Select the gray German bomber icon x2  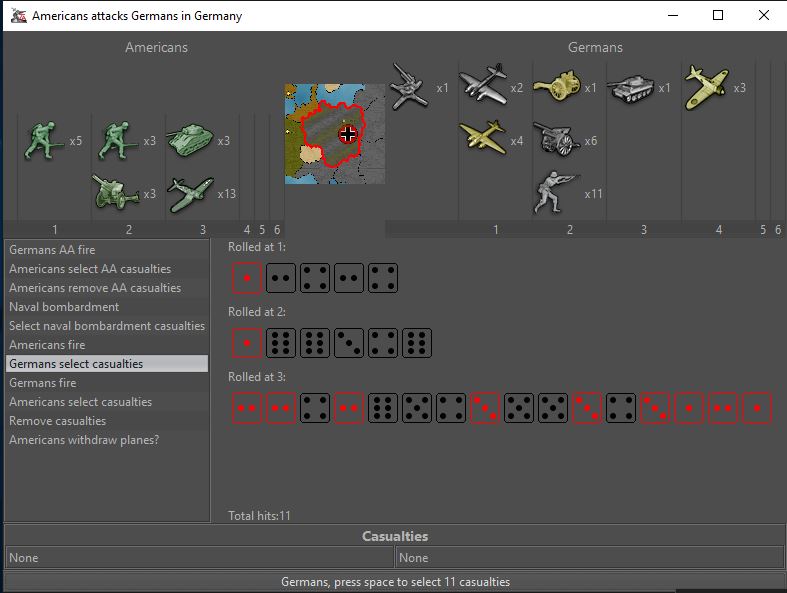point(483,84)
